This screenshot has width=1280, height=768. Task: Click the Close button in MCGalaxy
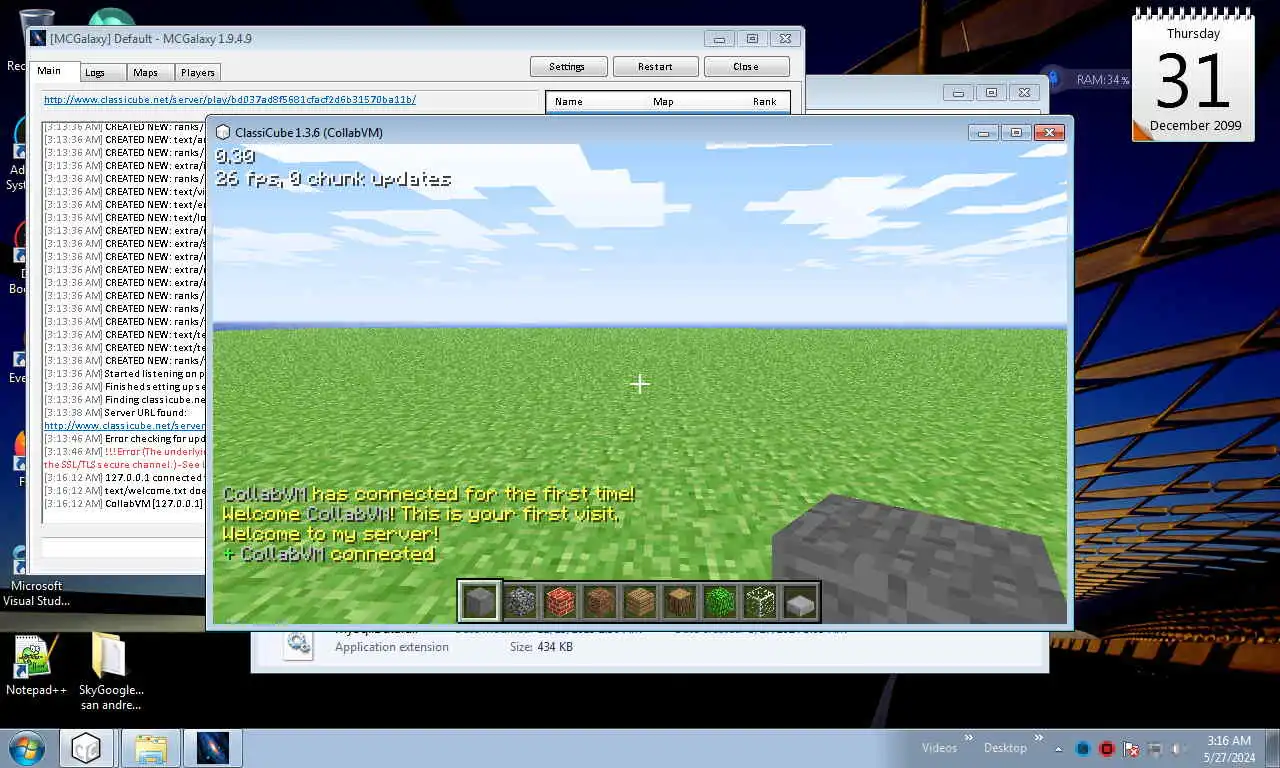746,66
